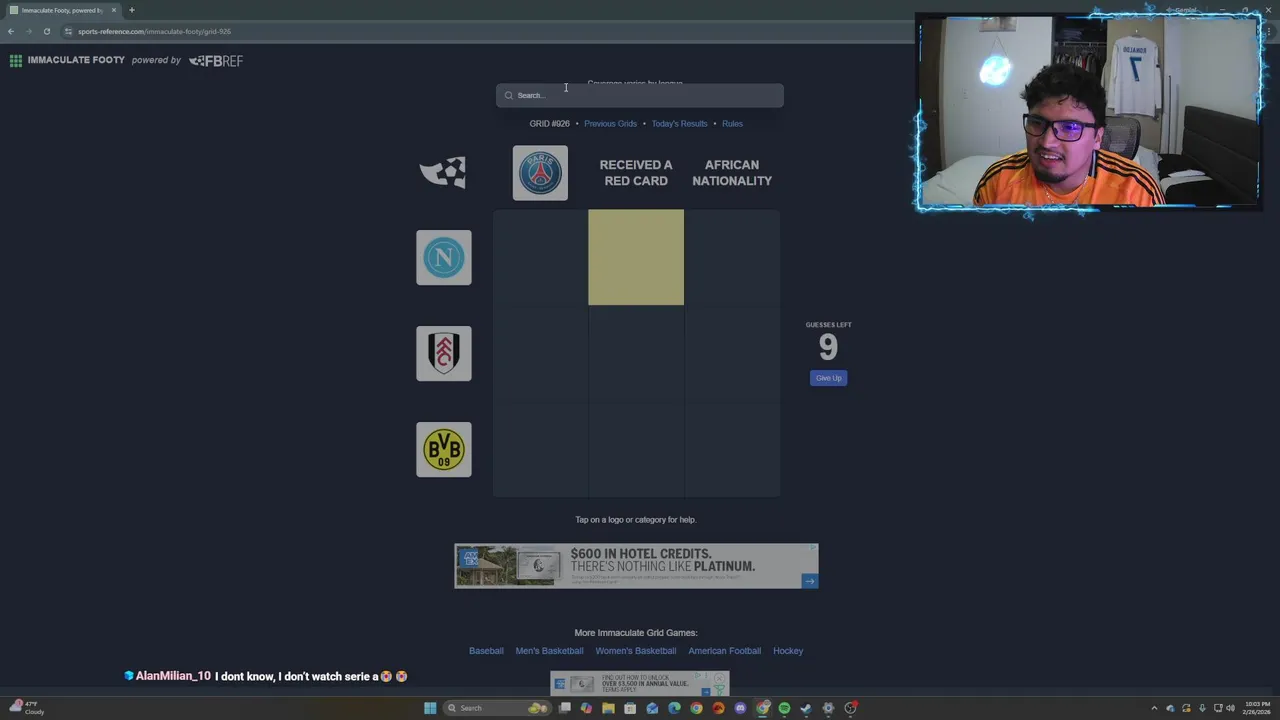Open the FBREF logo link

pyautogui.click(x=216, y=61)
